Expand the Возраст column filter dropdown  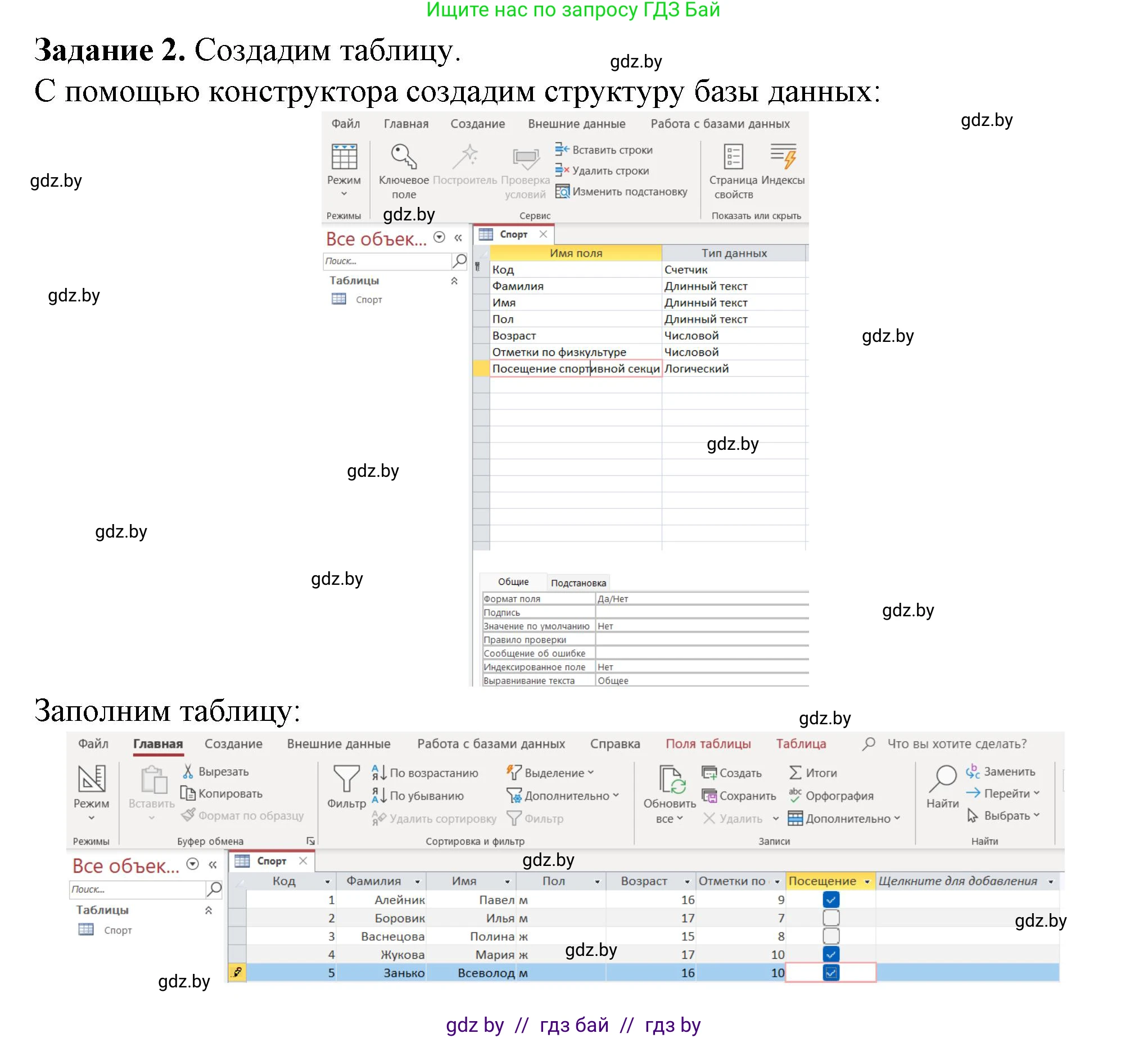click(x=688, y=882)
